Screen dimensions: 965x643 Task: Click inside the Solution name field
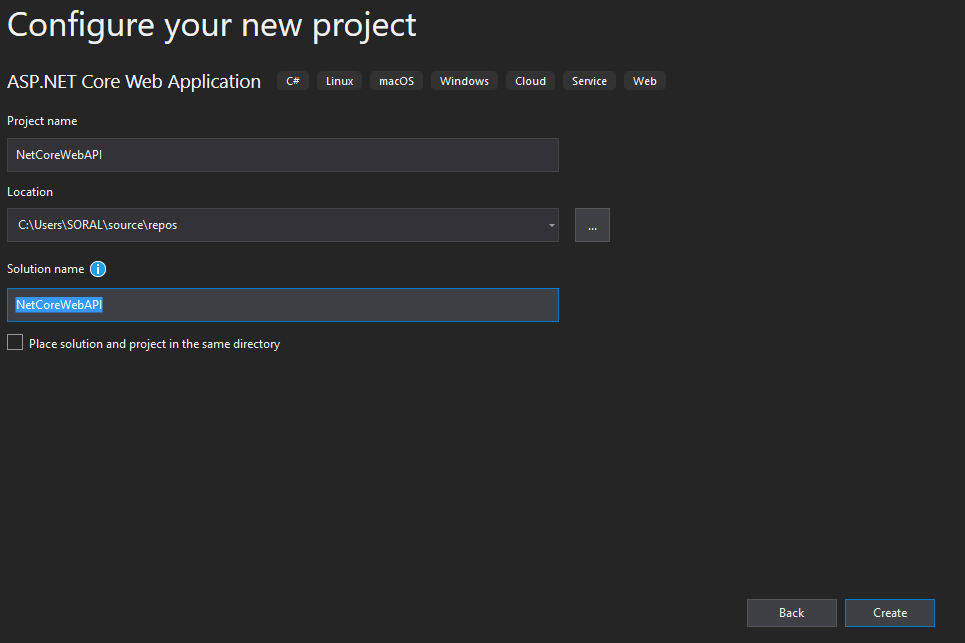[x=282, y=305]
